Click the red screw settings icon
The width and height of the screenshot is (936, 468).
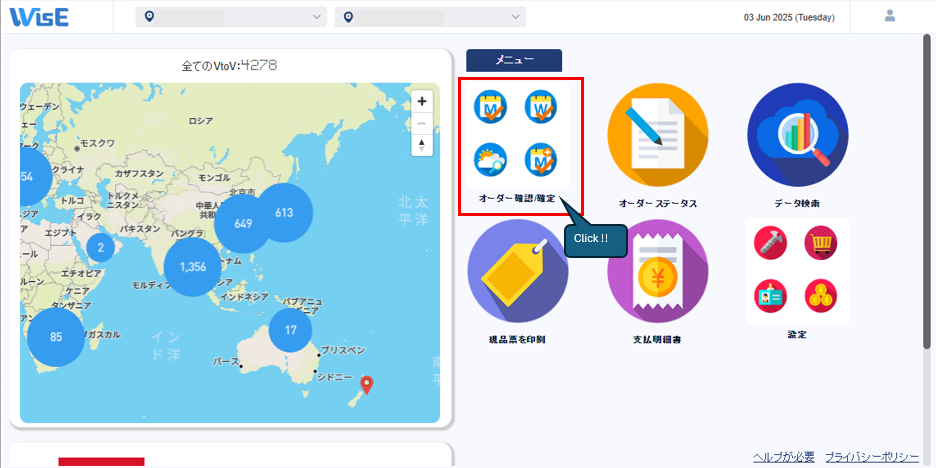tap(771, 243)
